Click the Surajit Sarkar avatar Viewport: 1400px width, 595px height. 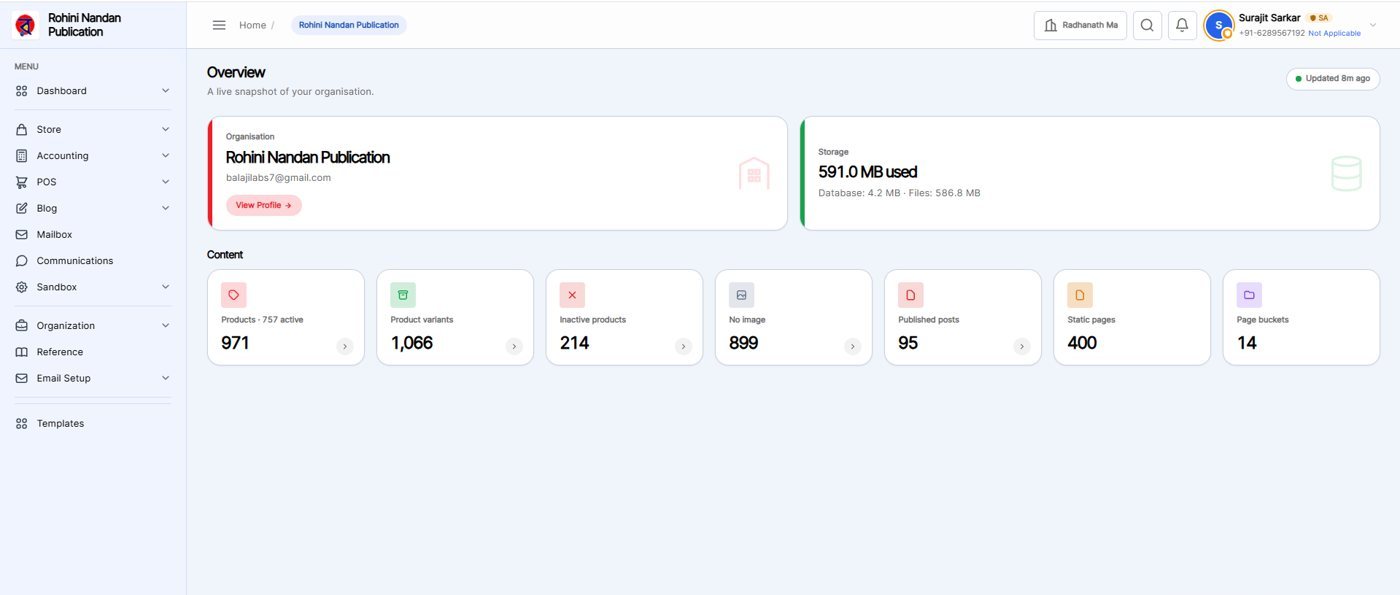click(1218, 25)
